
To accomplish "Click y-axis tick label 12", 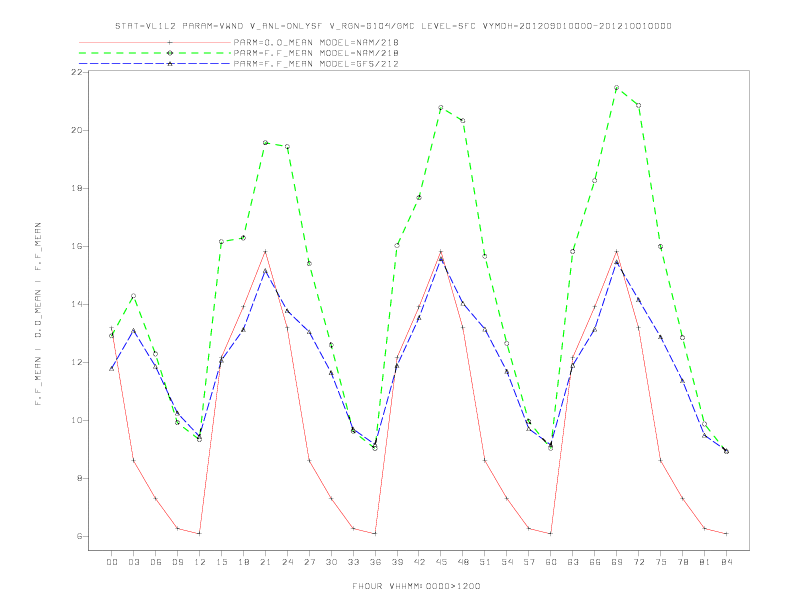I will (x=76, y=363).
